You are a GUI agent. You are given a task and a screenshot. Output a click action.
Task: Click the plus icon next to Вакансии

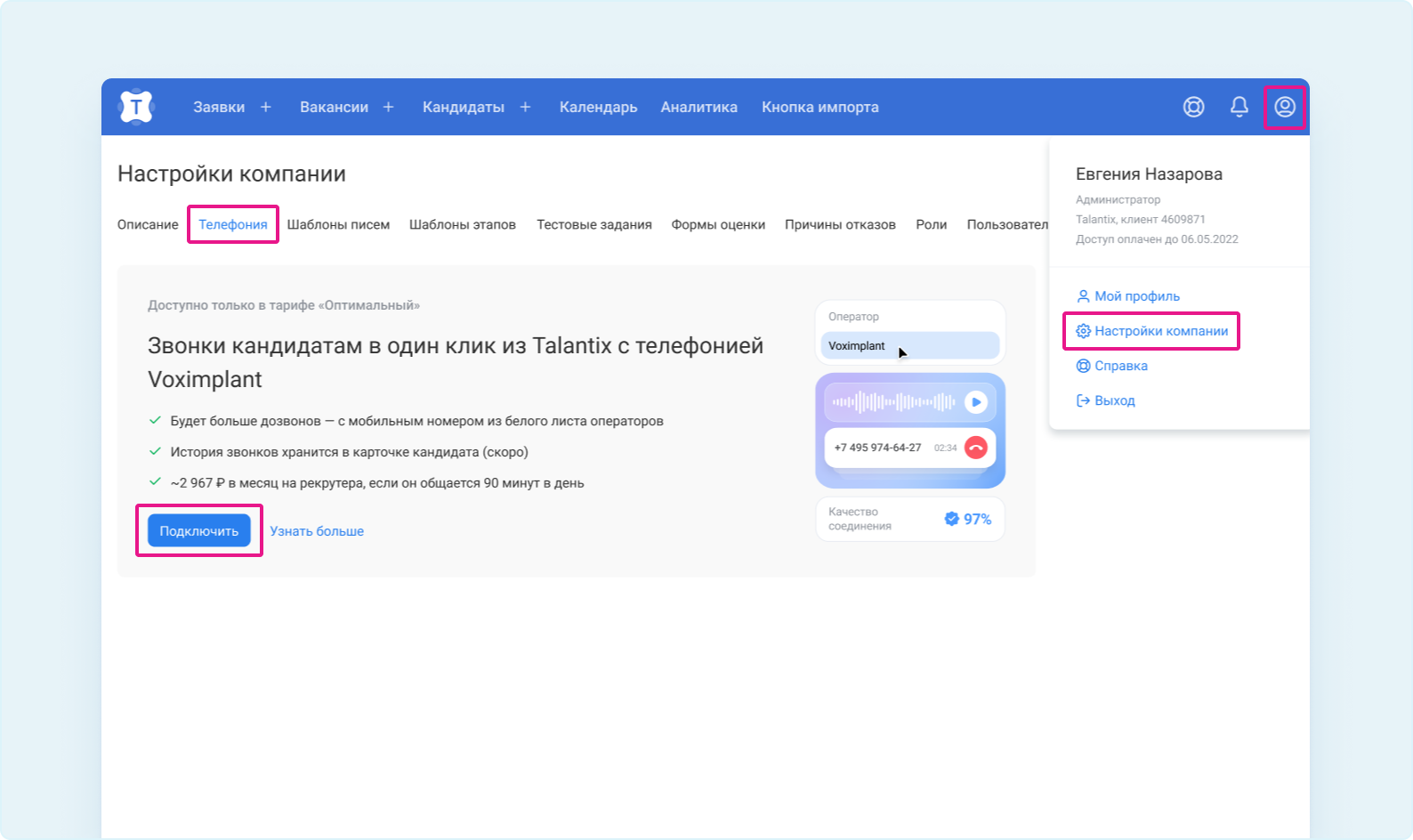pos(388,107)
